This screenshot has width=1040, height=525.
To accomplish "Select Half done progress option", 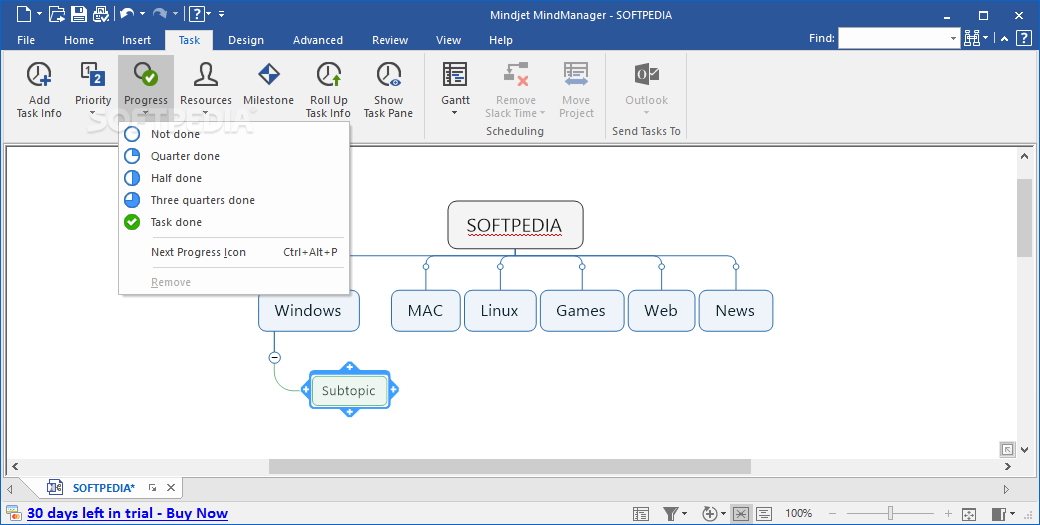I will pyautogui.click(x=234, y=178).
